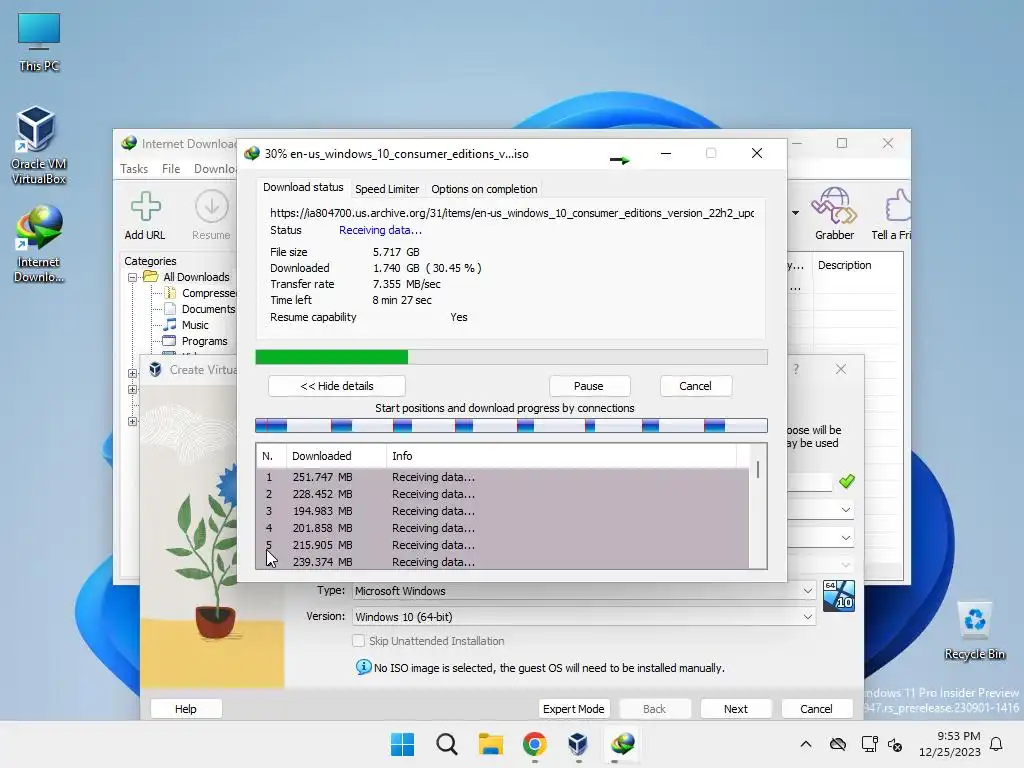Open notifications bell icon
This screenshot has width=1024, height=768.
pyautogui.click(x=997, y=744)
